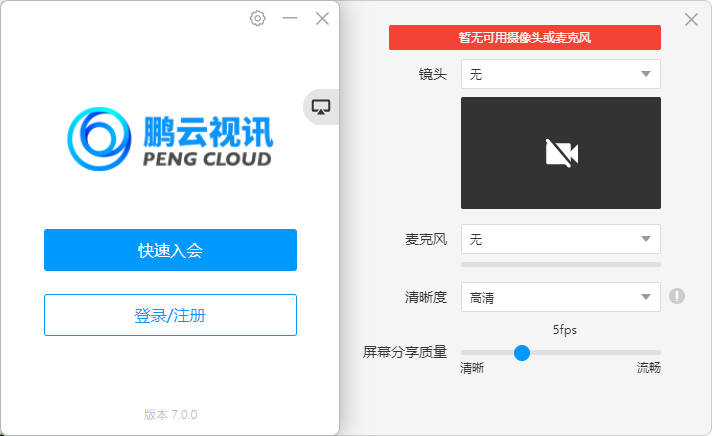Image resolution: width=714 pixels, height=436 pixels.
Task: Click the screen casting icon tab
Action: 321,107
